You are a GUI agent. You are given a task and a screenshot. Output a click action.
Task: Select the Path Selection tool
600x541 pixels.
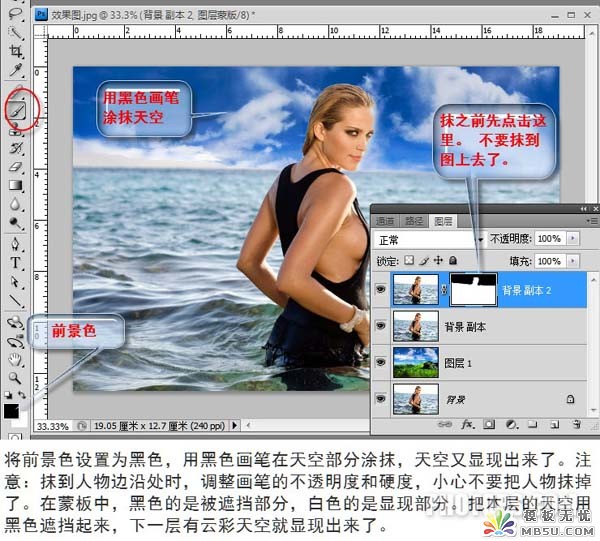click(15, 282)
